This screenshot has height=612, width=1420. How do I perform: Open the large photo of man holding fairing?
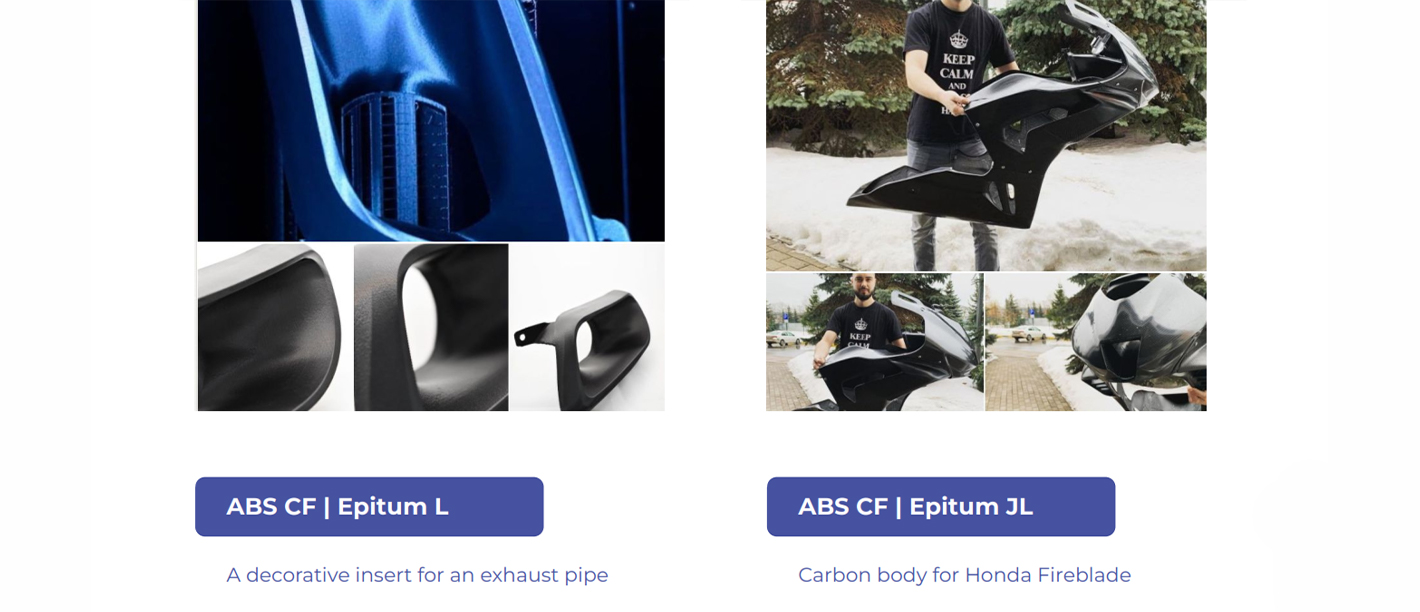coord(986,135)
